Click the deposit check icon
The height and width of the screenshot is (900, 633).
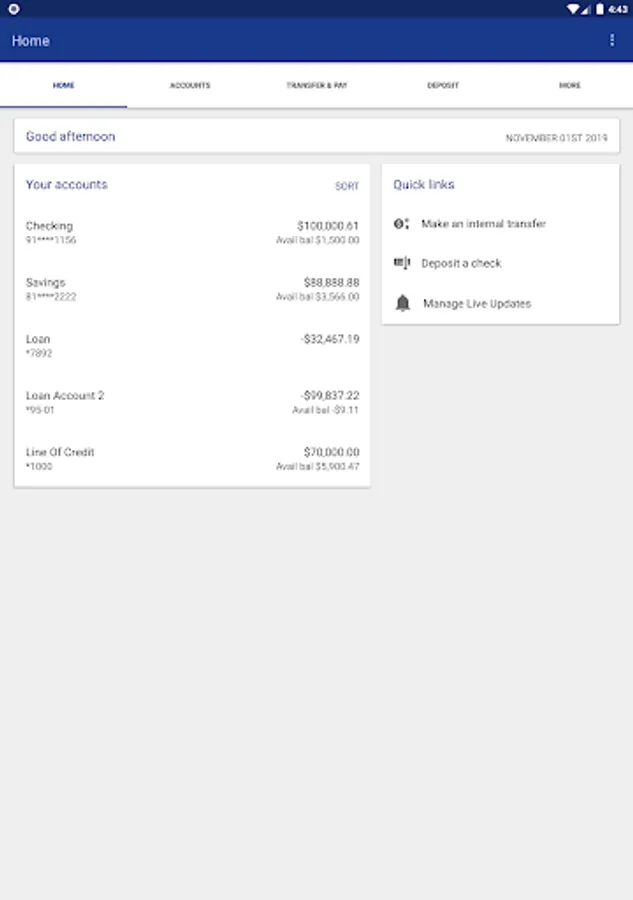402,263
